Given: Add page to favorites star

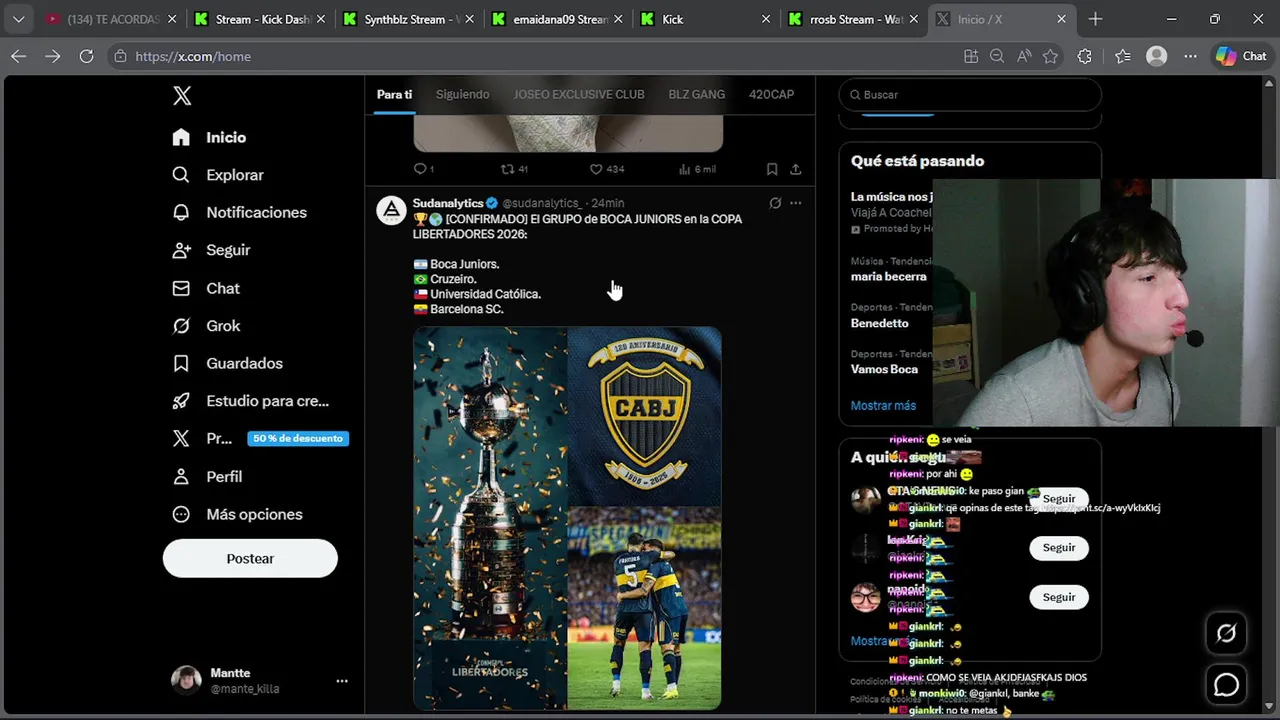Looking at the screenshot, I should coord(1050,56).
